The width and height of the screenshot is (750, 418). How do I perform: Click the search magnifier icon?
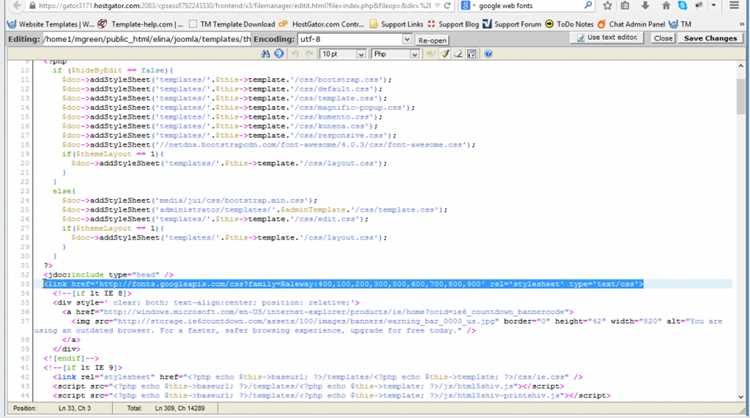pos(588,6)
